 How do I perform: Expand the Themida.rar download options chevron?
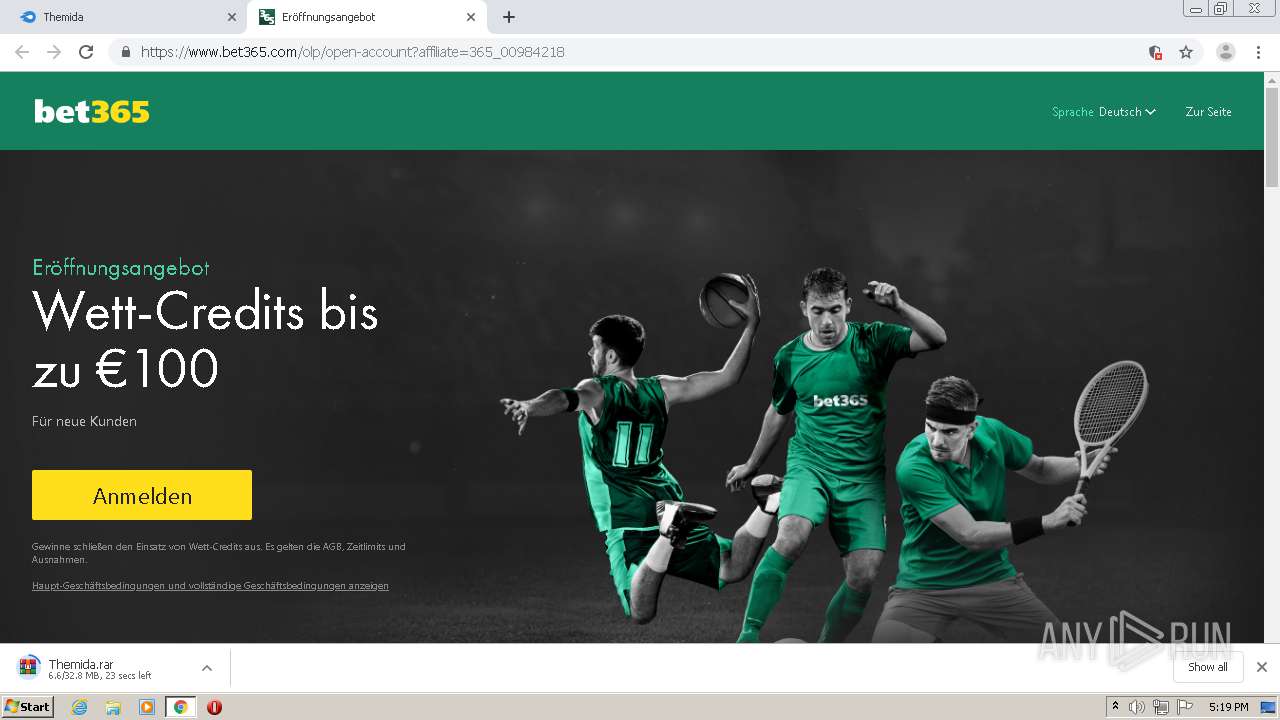tap(207, 668)
